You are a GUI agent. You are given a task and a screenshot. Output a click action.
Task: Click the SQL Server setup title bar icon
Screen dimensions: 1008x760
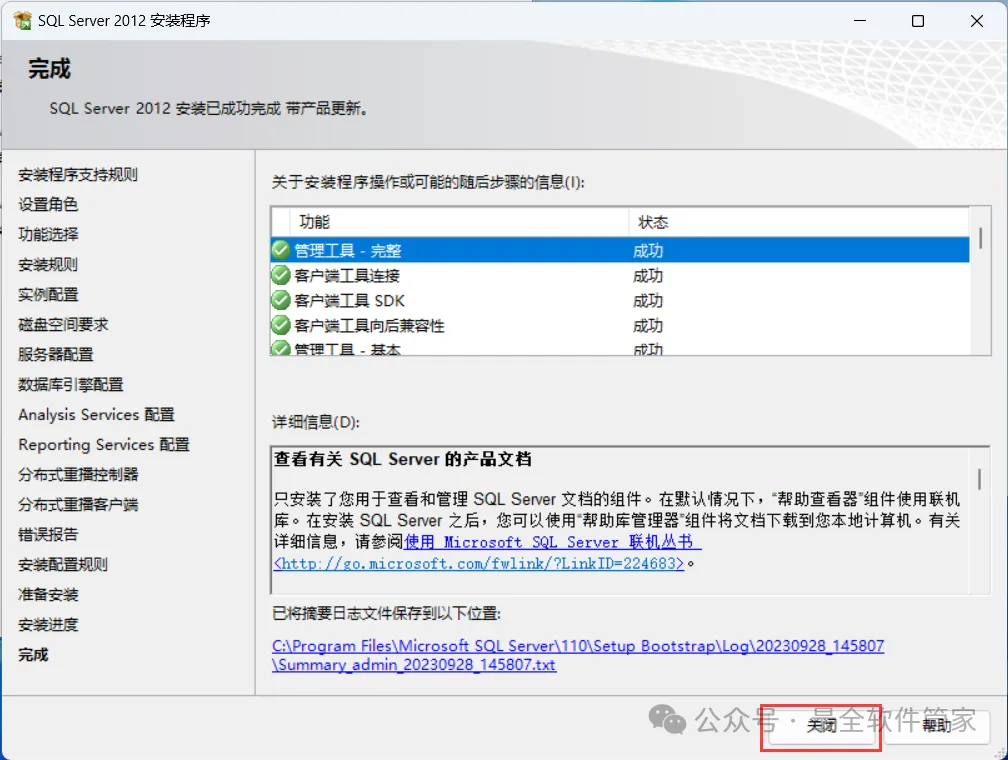coord(22,21)
